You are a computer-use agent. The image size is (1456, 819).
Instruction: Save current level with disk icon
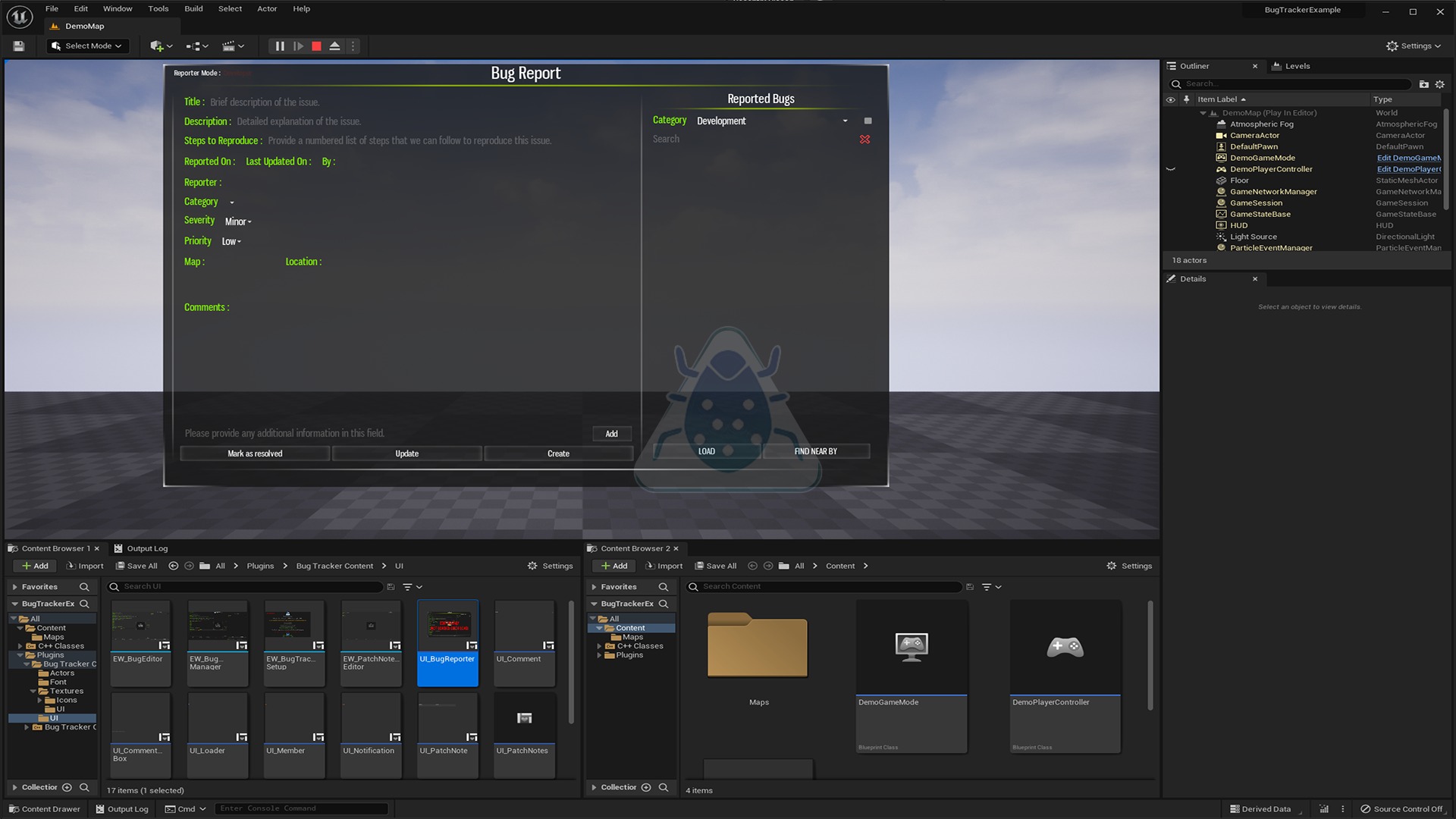(x=19, y=46)
